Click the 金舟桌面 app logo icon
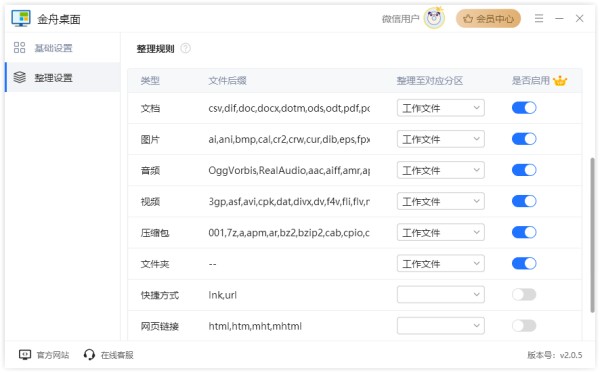The width and height of the screenshot is (600, 373). pos(21,18)
